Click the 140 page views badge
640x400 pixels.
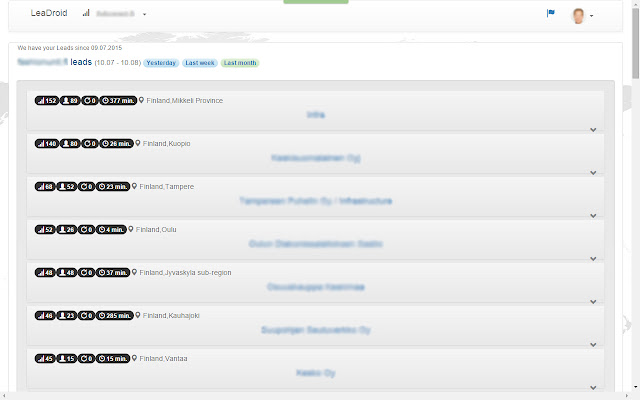[x=47, y=143]
